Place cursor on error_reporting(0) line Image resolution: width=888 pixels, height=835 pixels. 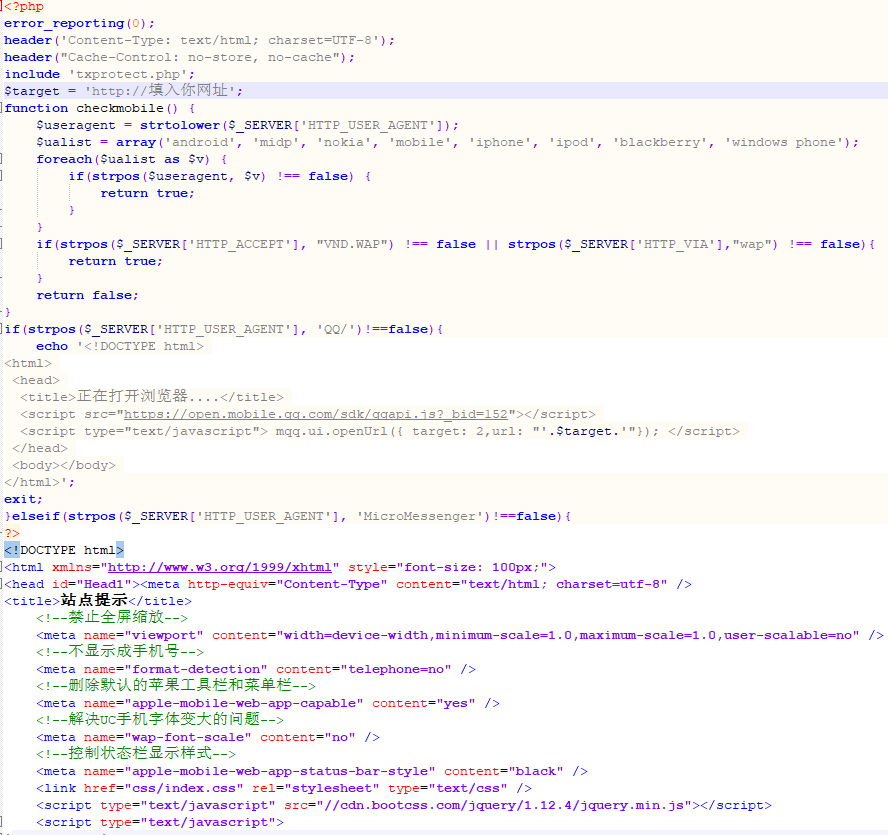79,24
